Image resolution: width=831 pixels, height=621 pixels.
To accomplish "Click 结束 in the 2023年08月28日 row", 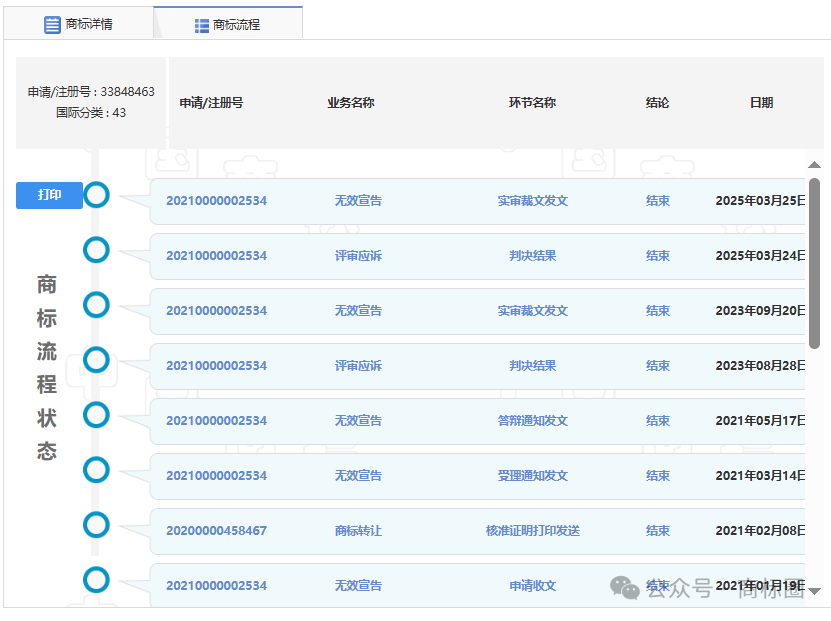I will (658, 366).
